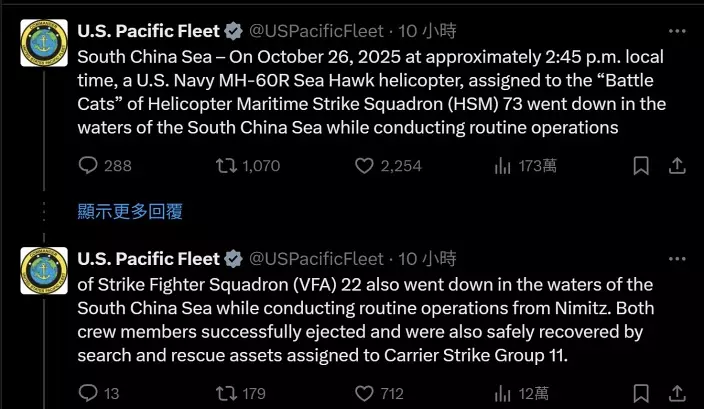Like the first tweet with 2,254 likes
The image size is (704, 409).
pos(365,166)
